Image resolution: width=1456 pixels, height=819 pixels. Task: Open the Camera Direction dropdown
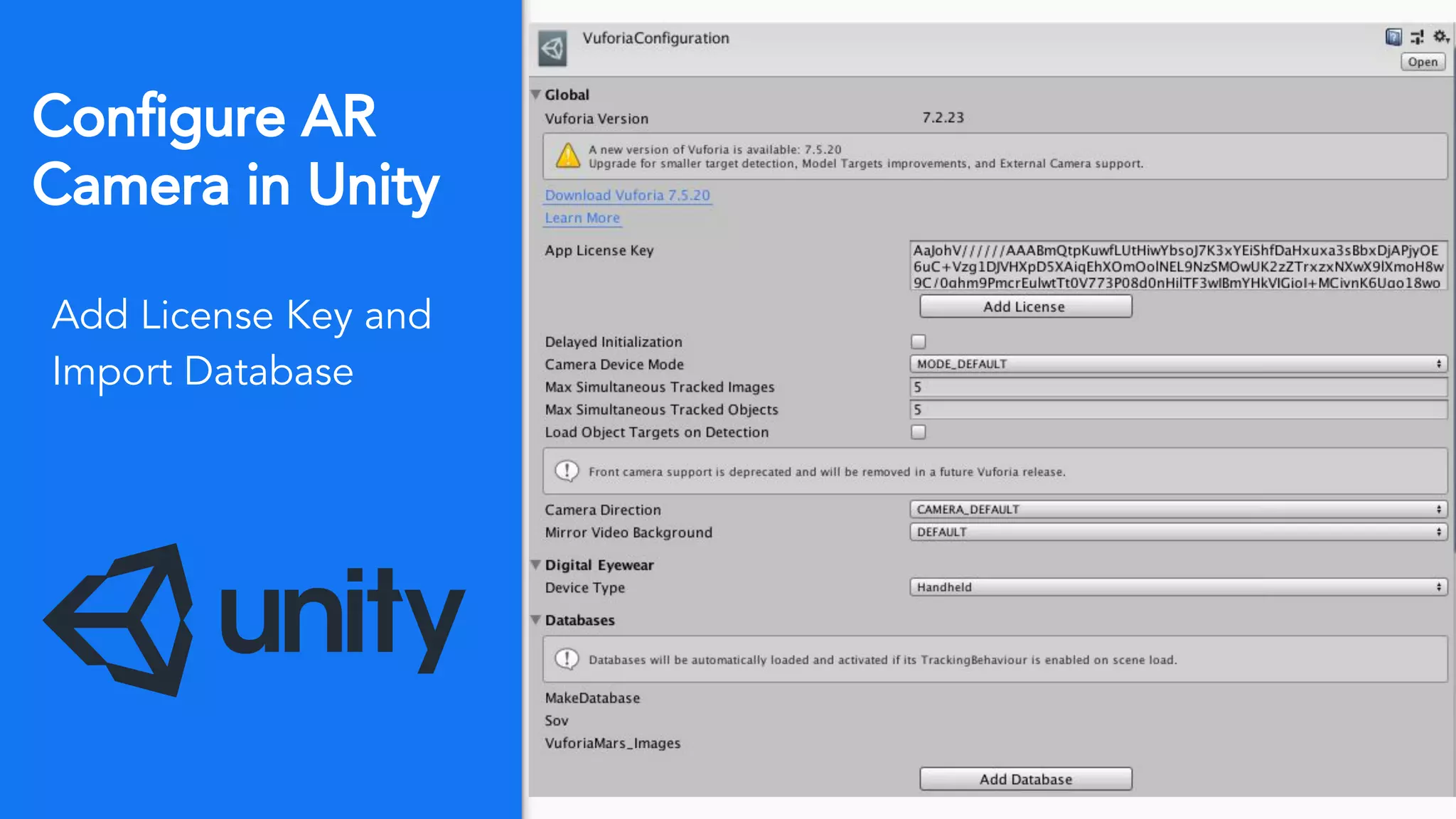[x=1178, y=510]
